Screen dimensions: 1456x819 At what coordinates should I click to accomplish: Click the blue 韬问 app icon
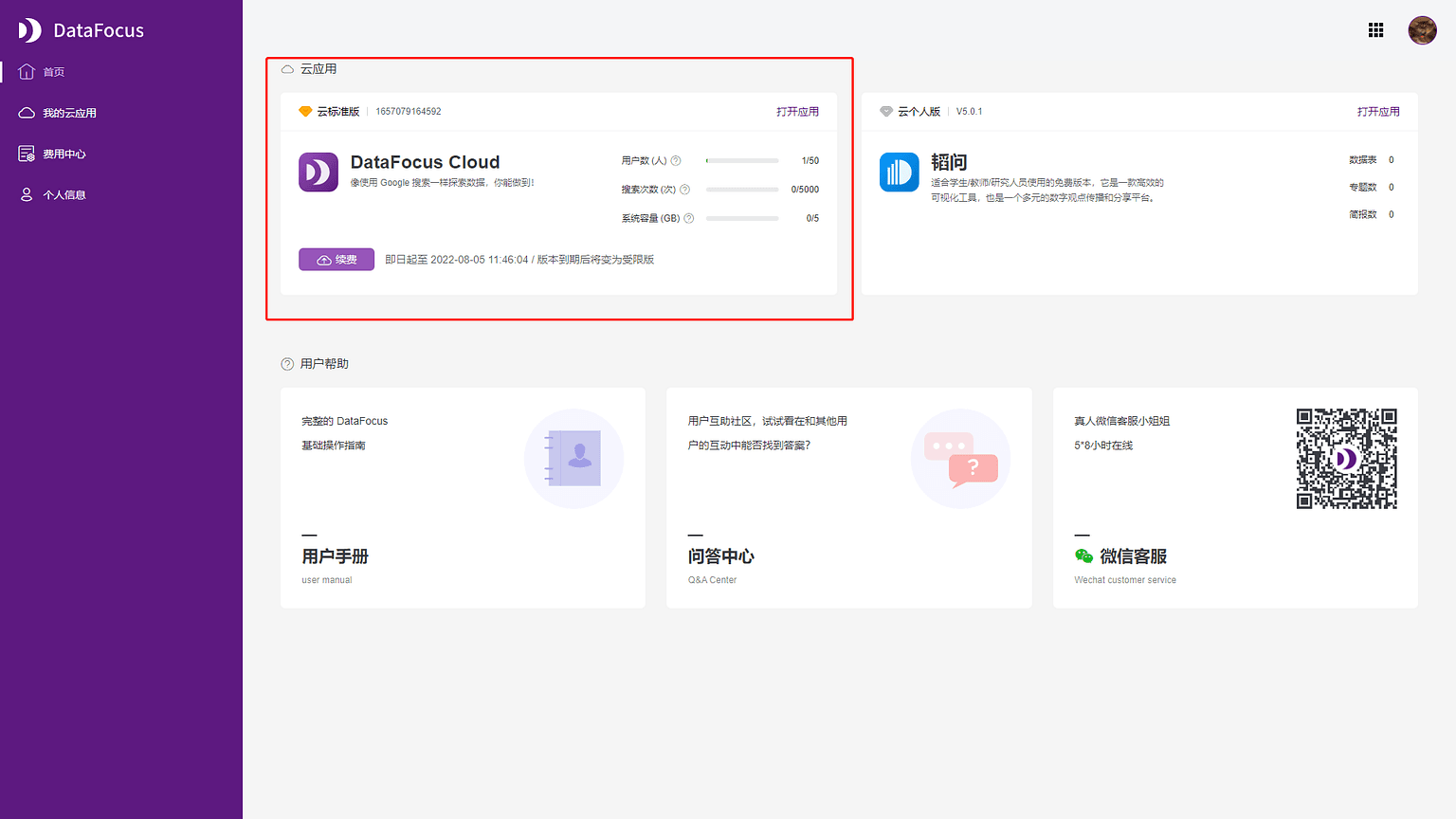pos(900,172)
